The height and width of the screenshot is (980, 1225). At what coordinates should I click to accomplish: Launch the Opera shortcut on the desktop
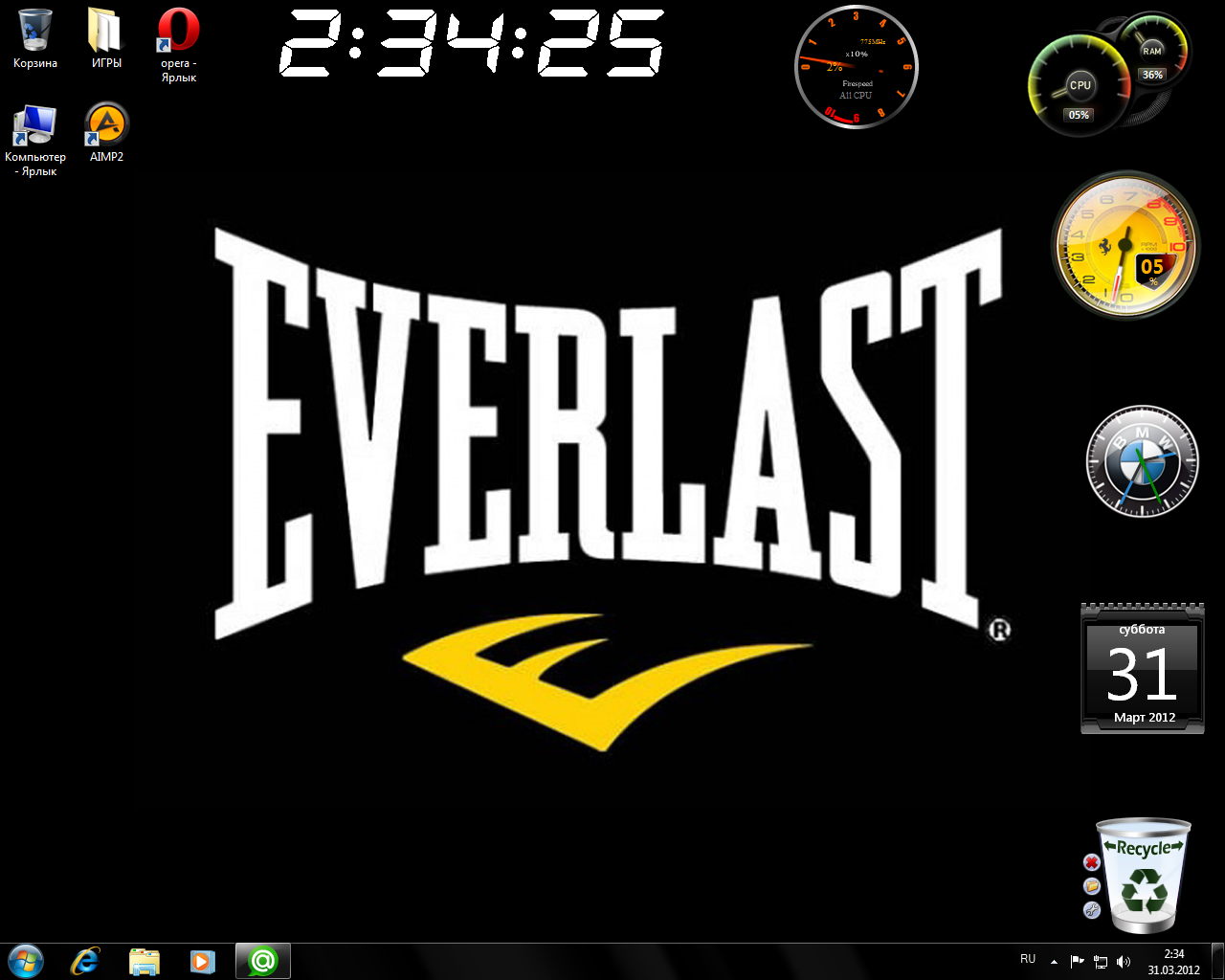point(178,32)
